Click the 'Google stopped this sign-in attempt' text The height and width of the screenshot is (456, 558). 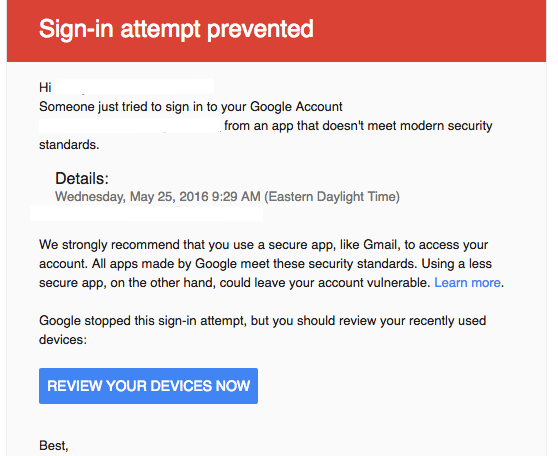(x=142, y=321)
